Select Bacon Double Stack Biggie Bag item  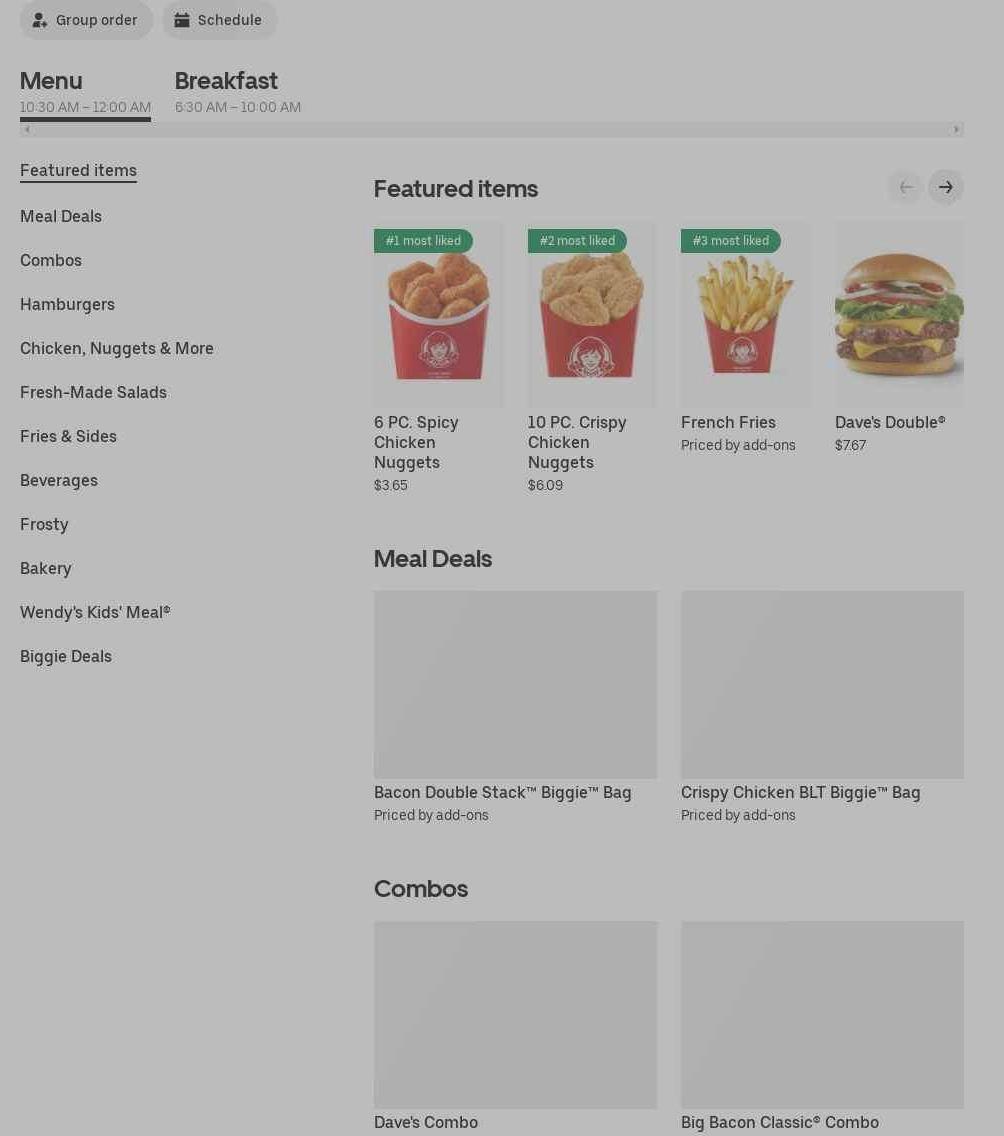tap(515, 708)
